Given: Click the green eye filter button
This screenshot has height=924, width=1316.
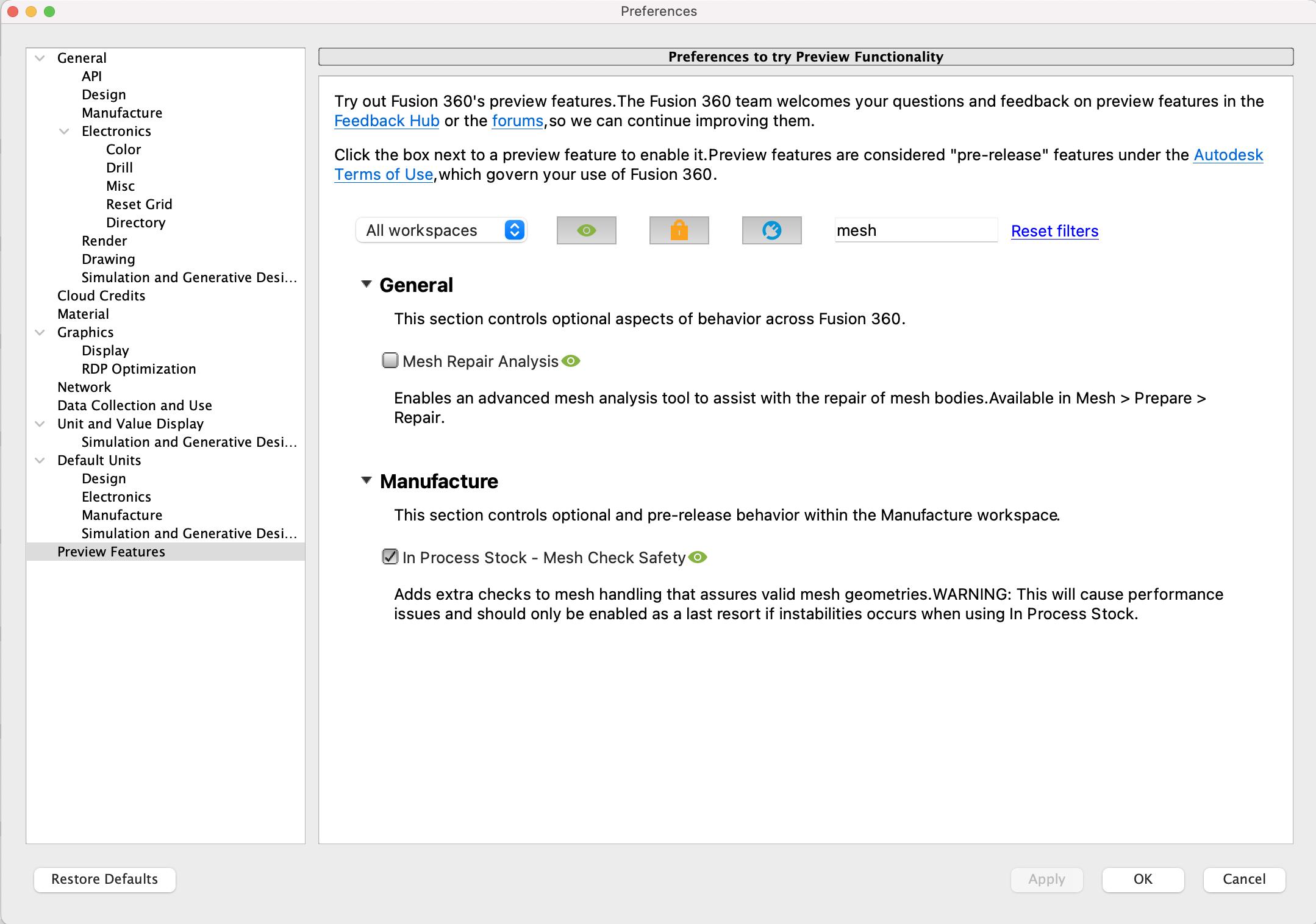Looking at the screenshot, I should tap(586, 230).
